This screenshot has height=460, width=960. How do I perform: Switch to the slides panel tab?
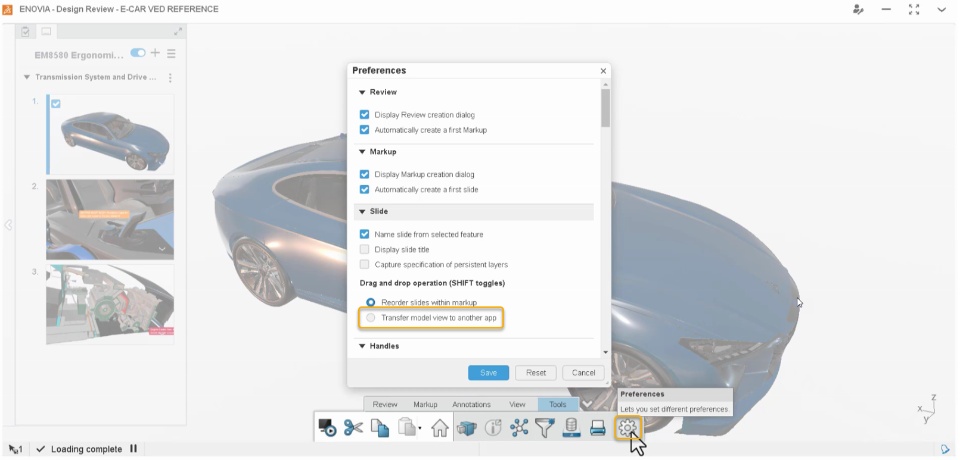click(46, 31)
